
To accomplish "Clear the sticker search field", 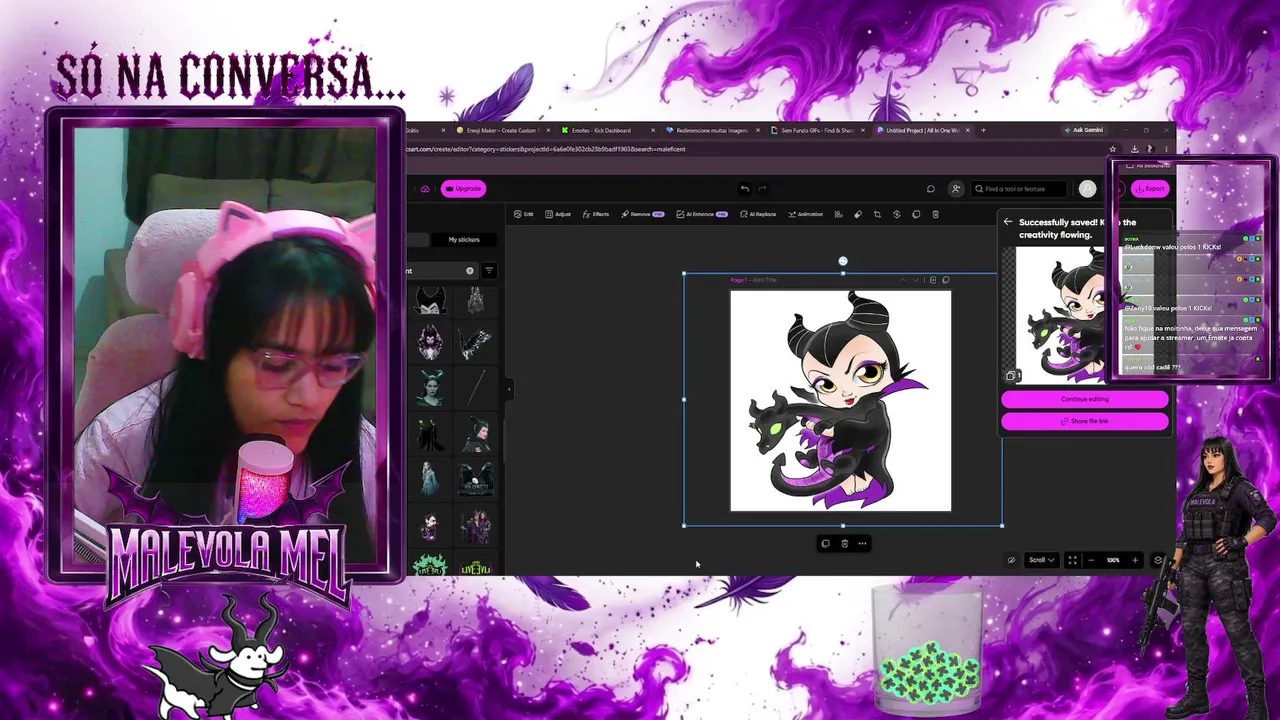I will pyautogui.click(x=470, y=271).
